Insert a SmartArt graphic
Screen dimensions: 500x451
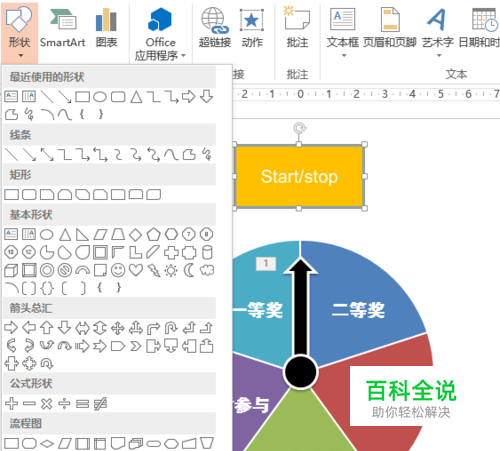[x=63, y=29]
